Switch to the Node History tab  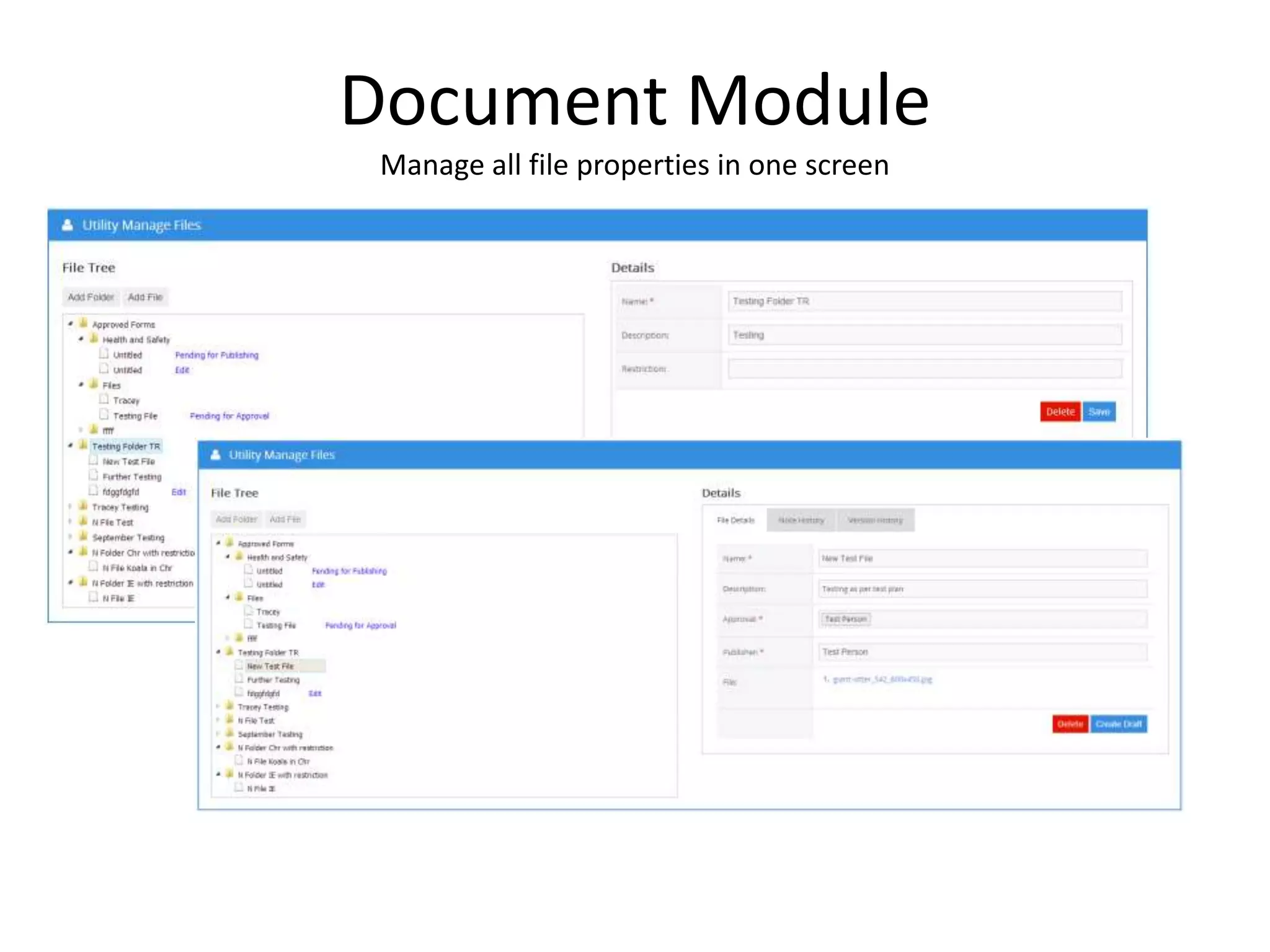pyautogui.click(x=801, y=520)
